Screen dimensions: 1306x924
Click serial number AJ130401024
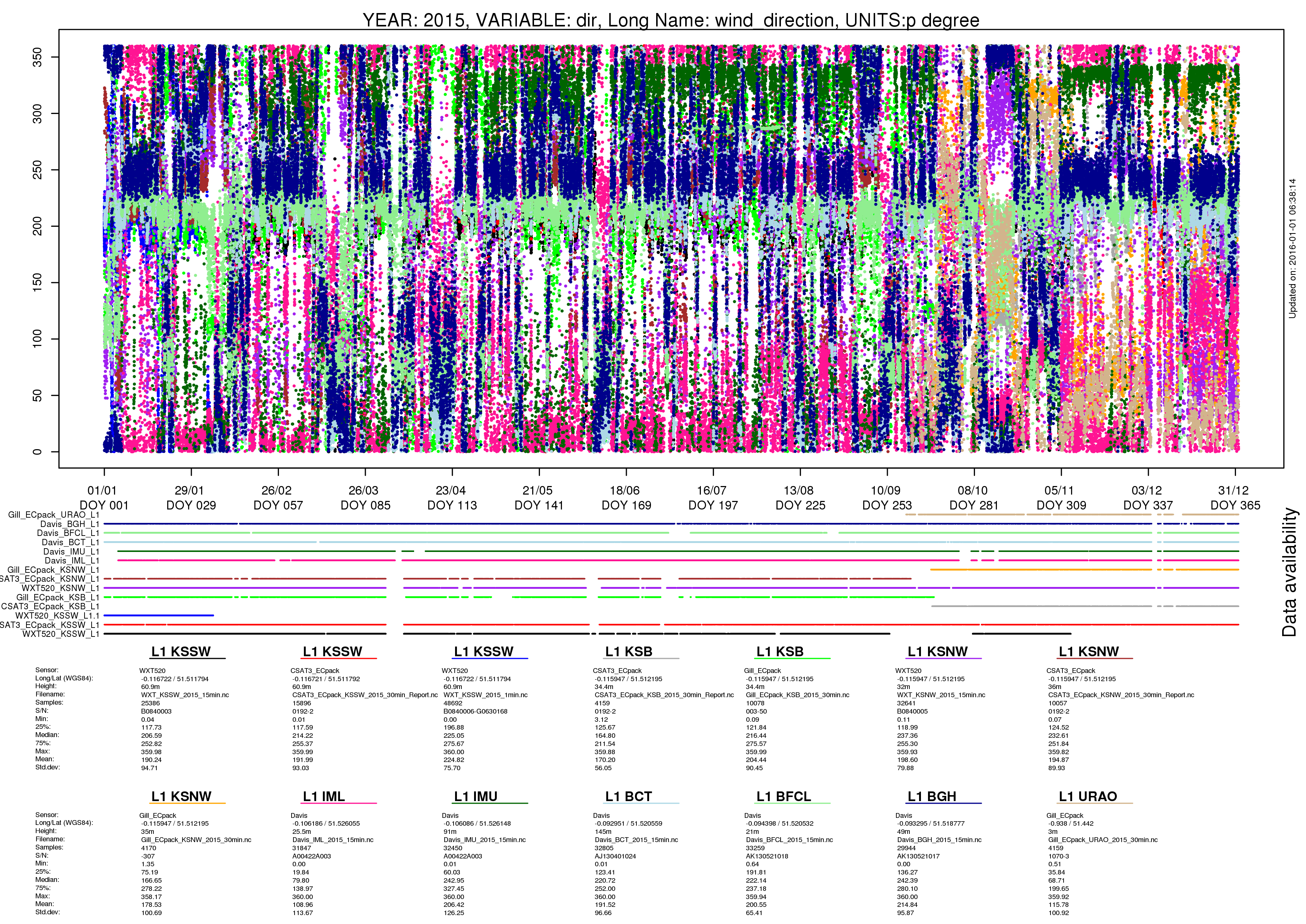pos(617,856)
